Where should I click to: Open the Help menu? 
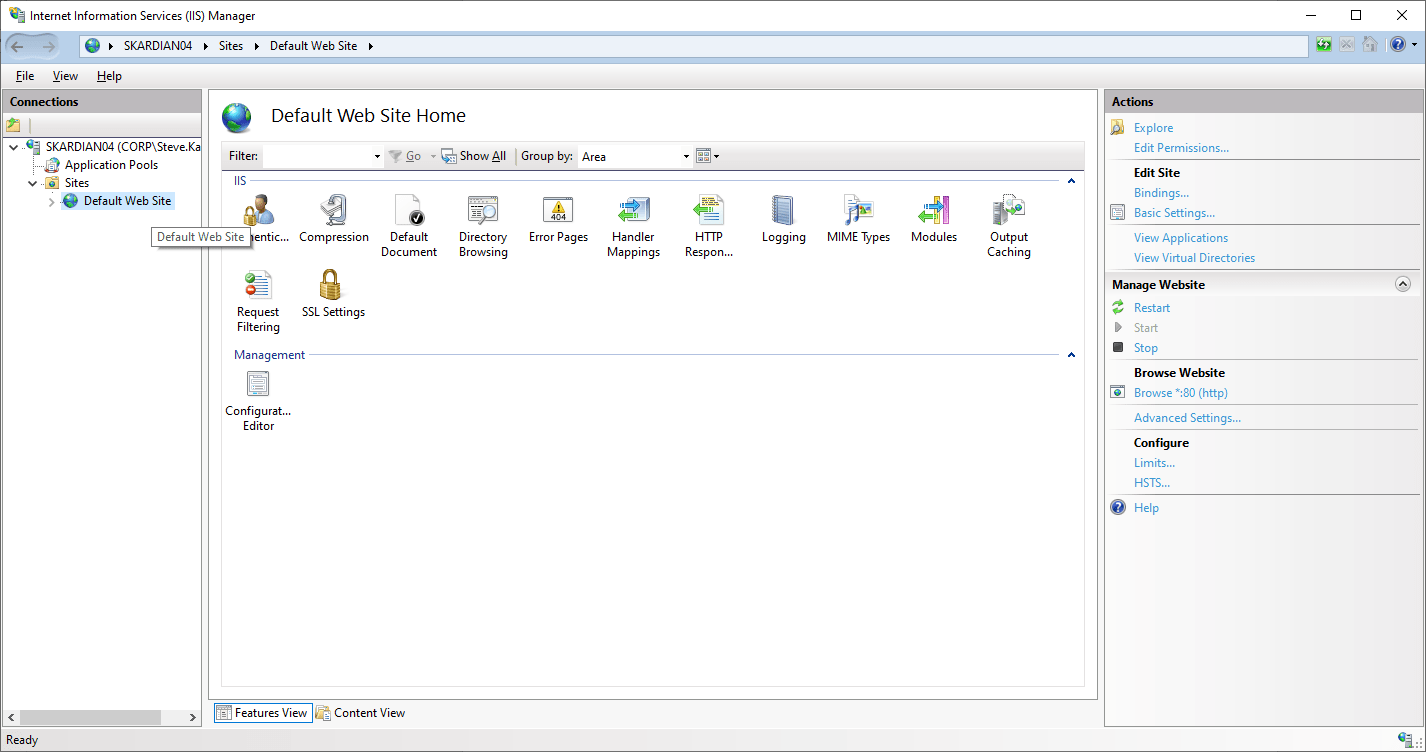pos(109,76)
